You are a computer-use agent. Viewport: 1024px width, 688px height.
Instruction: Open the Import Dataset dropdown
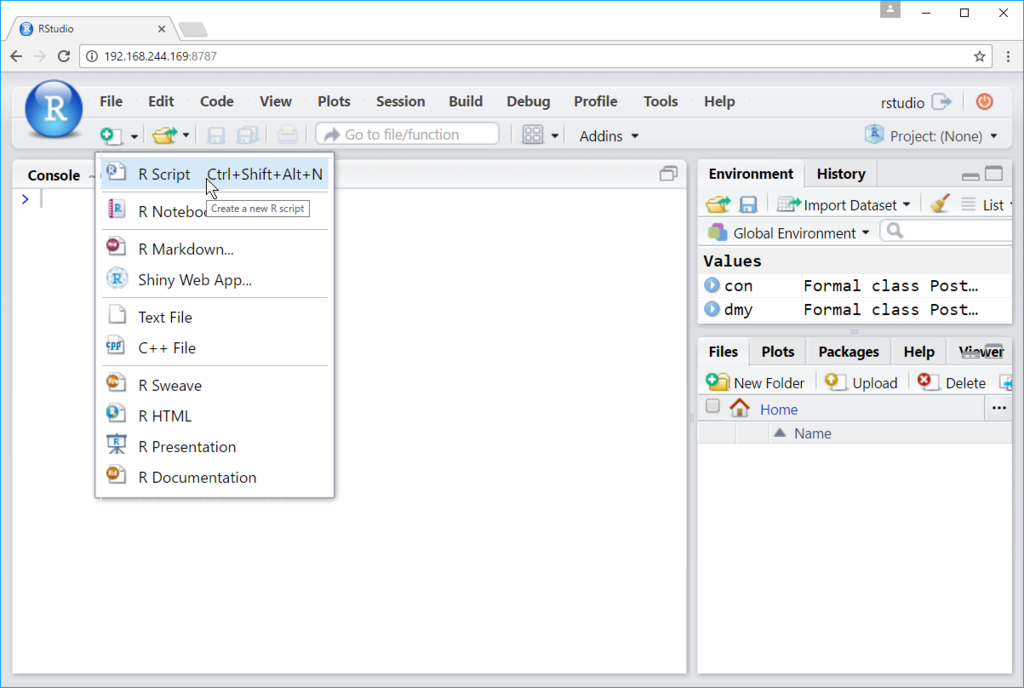[843, 205]
